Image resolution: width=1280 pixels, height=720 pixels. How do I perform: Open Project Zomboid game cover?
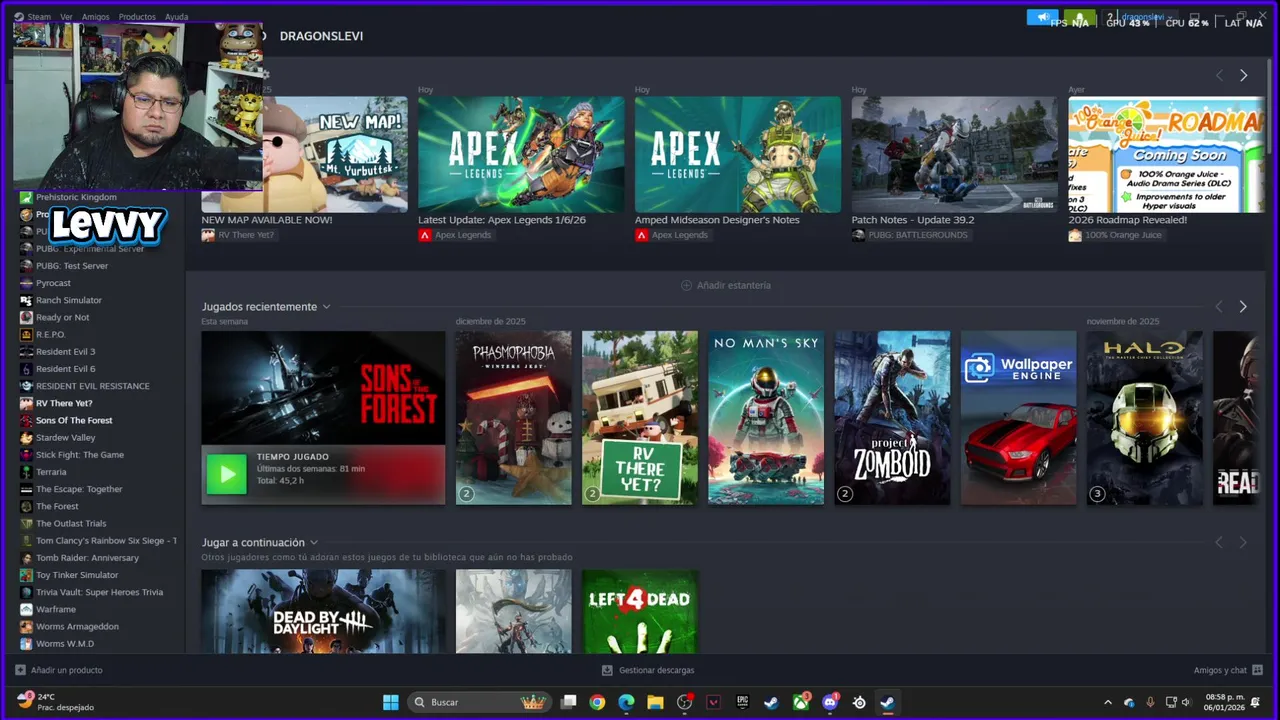coord(892,418)
